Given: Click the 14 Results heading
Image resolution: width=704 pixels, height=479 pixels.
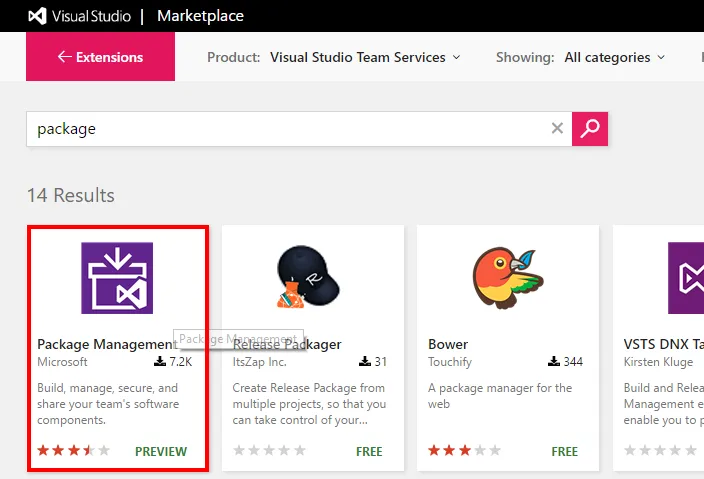Looking at the screenshot, I should [70, 195].
